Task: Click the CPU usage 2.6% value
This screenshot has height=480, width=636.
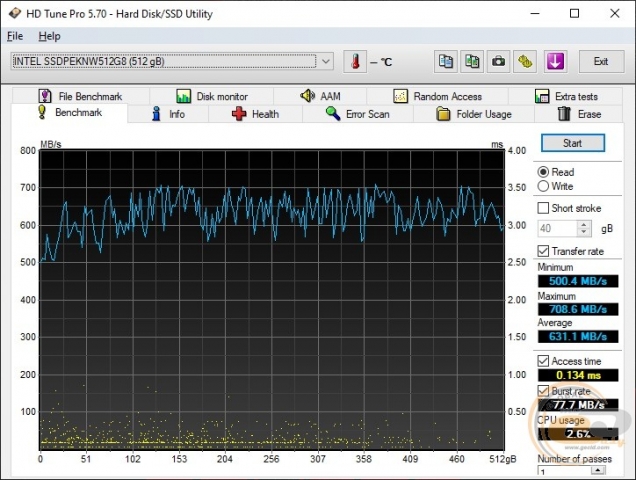Action: click(578, 434)
